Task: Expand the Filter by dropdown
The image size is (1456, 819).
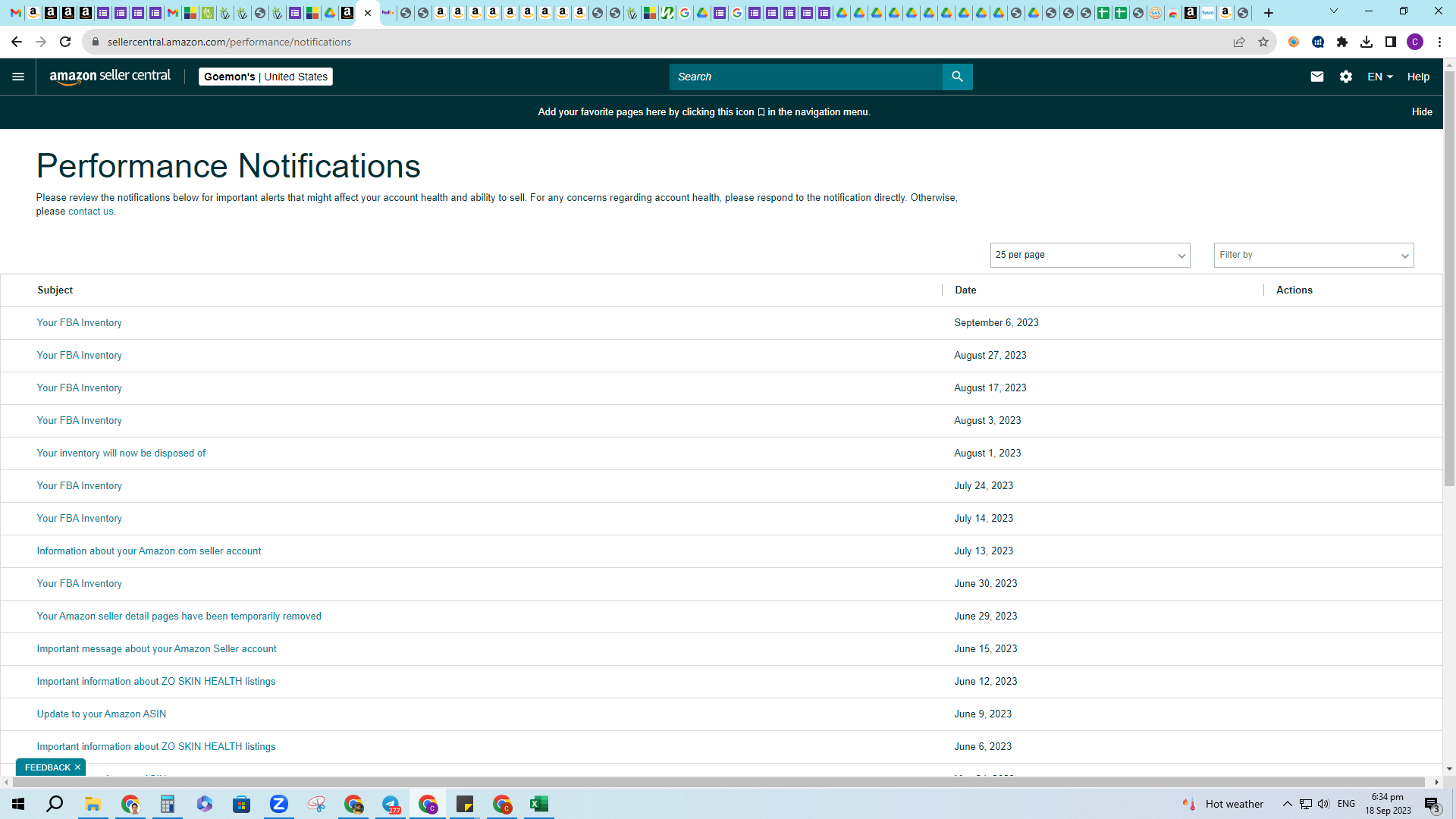Action: pos(1313,255)
